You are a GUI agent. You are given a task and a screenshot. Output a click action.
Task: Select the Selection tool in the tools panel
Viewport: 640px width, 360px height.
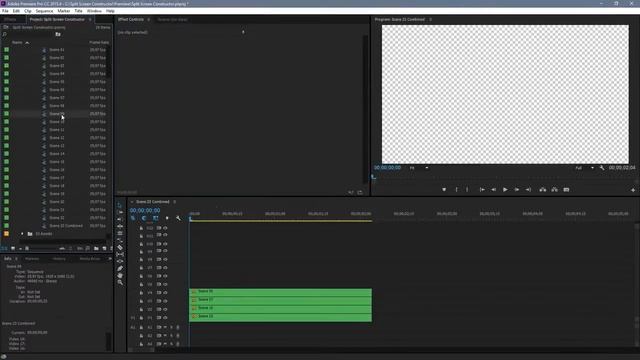pyautogui.click(x=120, y=205)
